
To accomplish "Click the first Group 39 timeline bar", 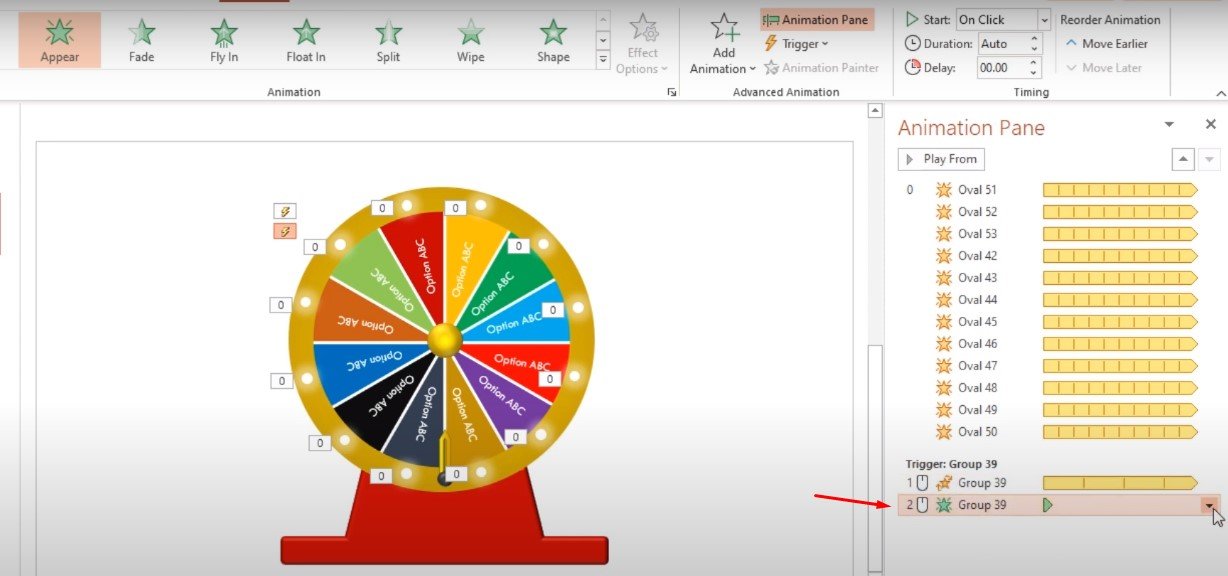I will point(1120,483).
